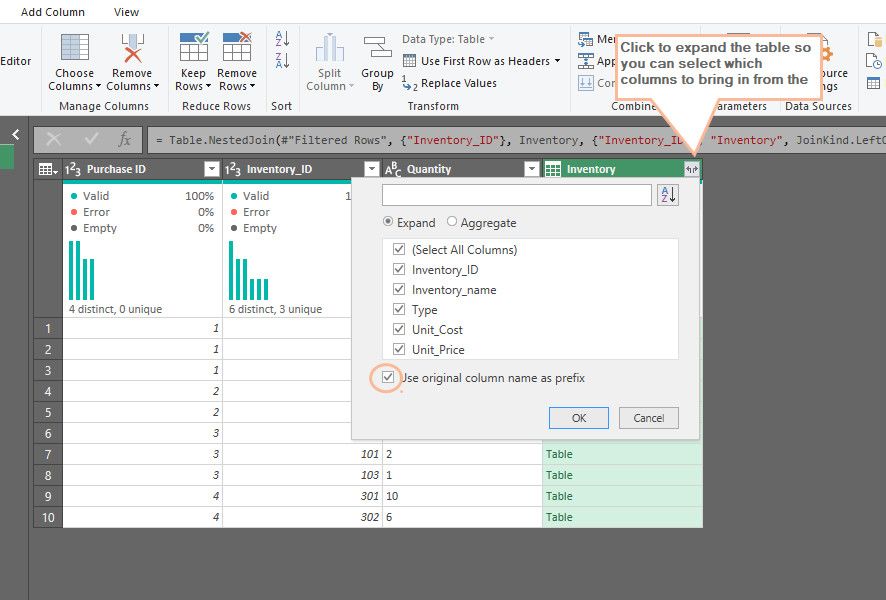Image resolution: width=886 pixels, height=600 pixels.
Task: Sort the expand column list alphabetically
Action: (x=668, y=195)
